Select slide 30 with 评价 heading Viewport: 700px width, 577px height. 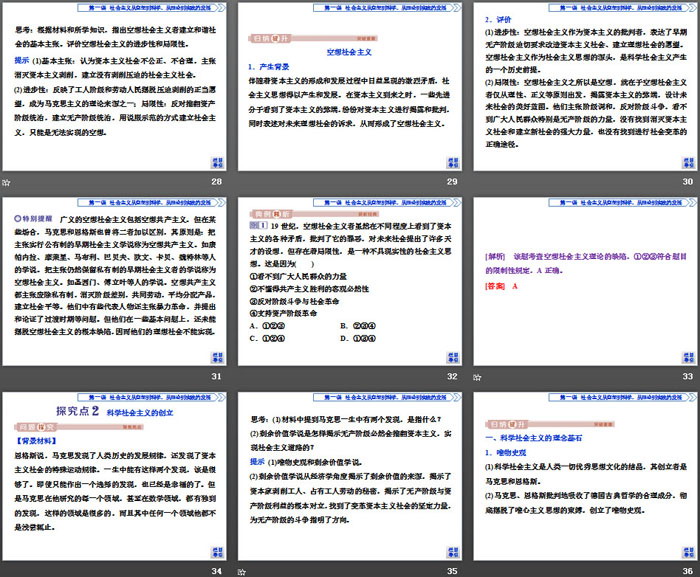(585, 85)
